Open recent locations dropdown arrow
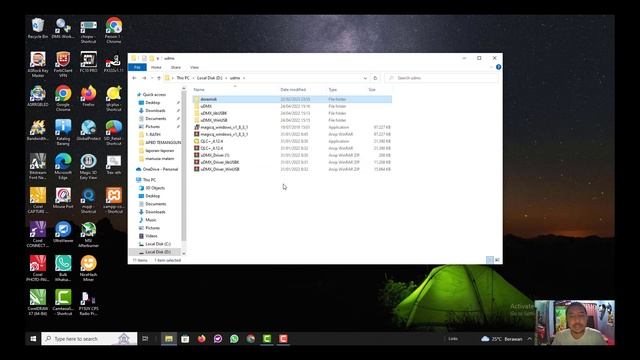This screenshot has width=640, height=360. point(152,78)
